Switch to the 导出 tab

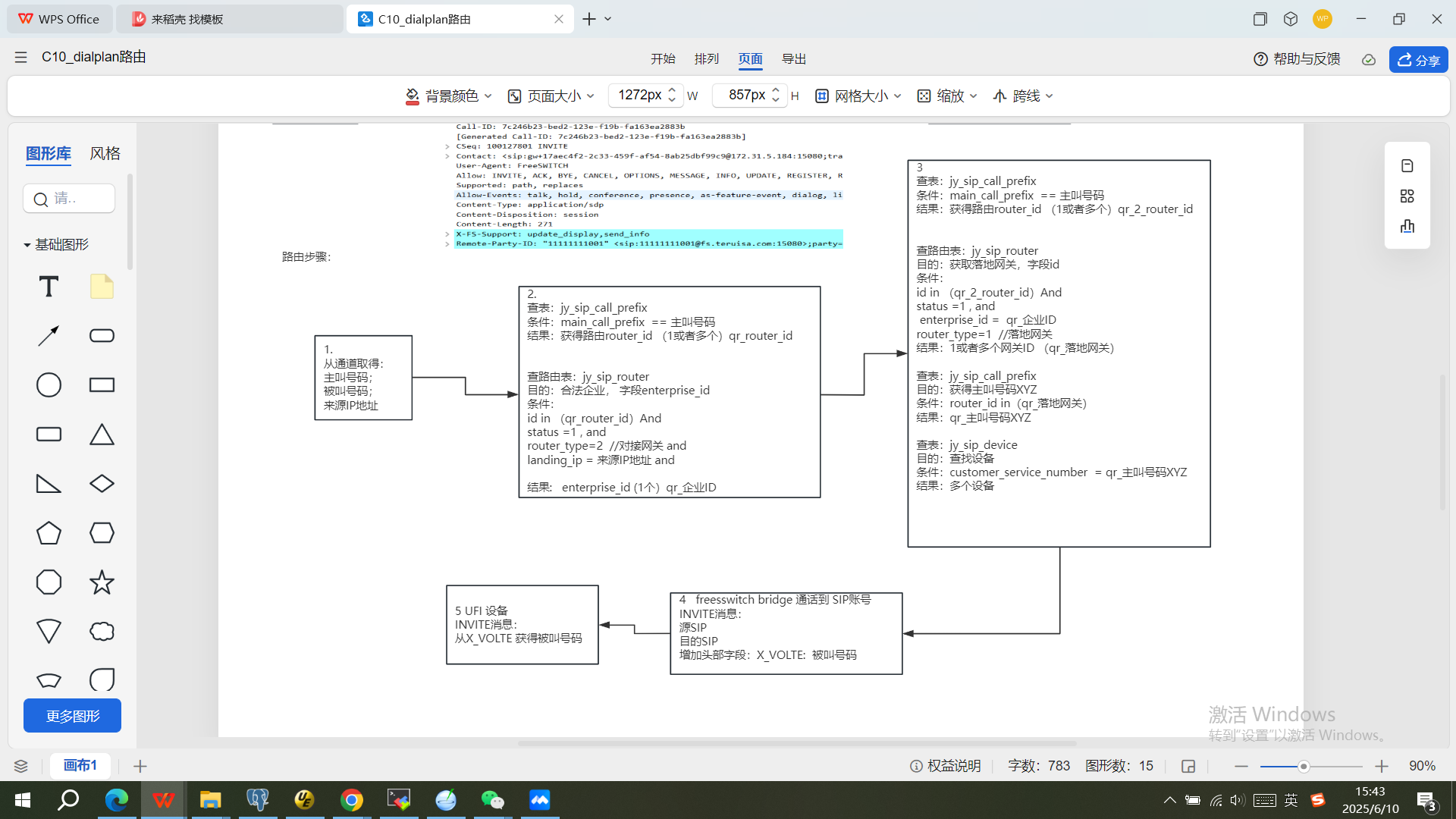(x=794, y=58)
